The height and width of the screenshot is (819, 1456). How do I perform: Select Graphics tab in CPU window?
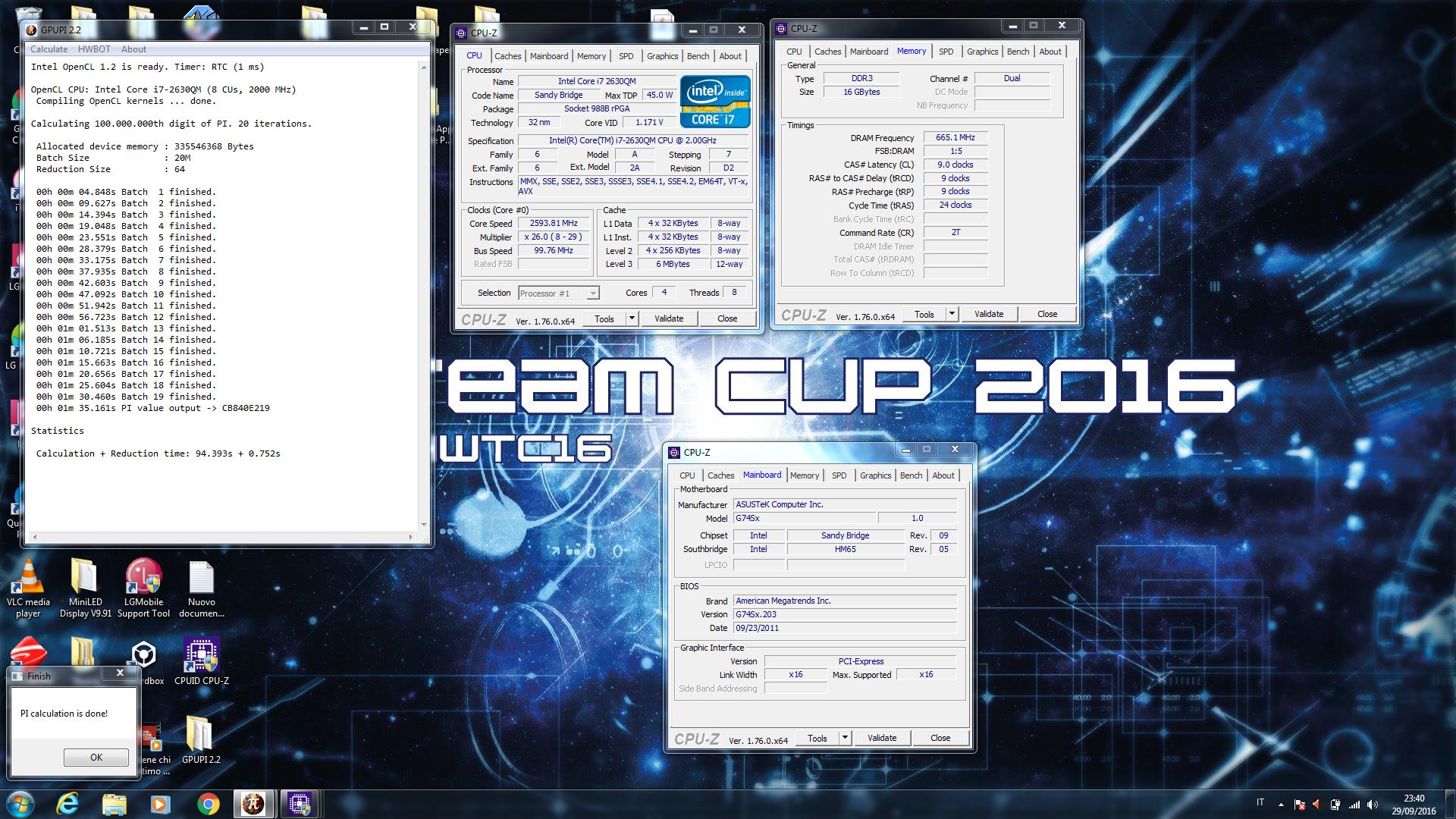point(662,56)
